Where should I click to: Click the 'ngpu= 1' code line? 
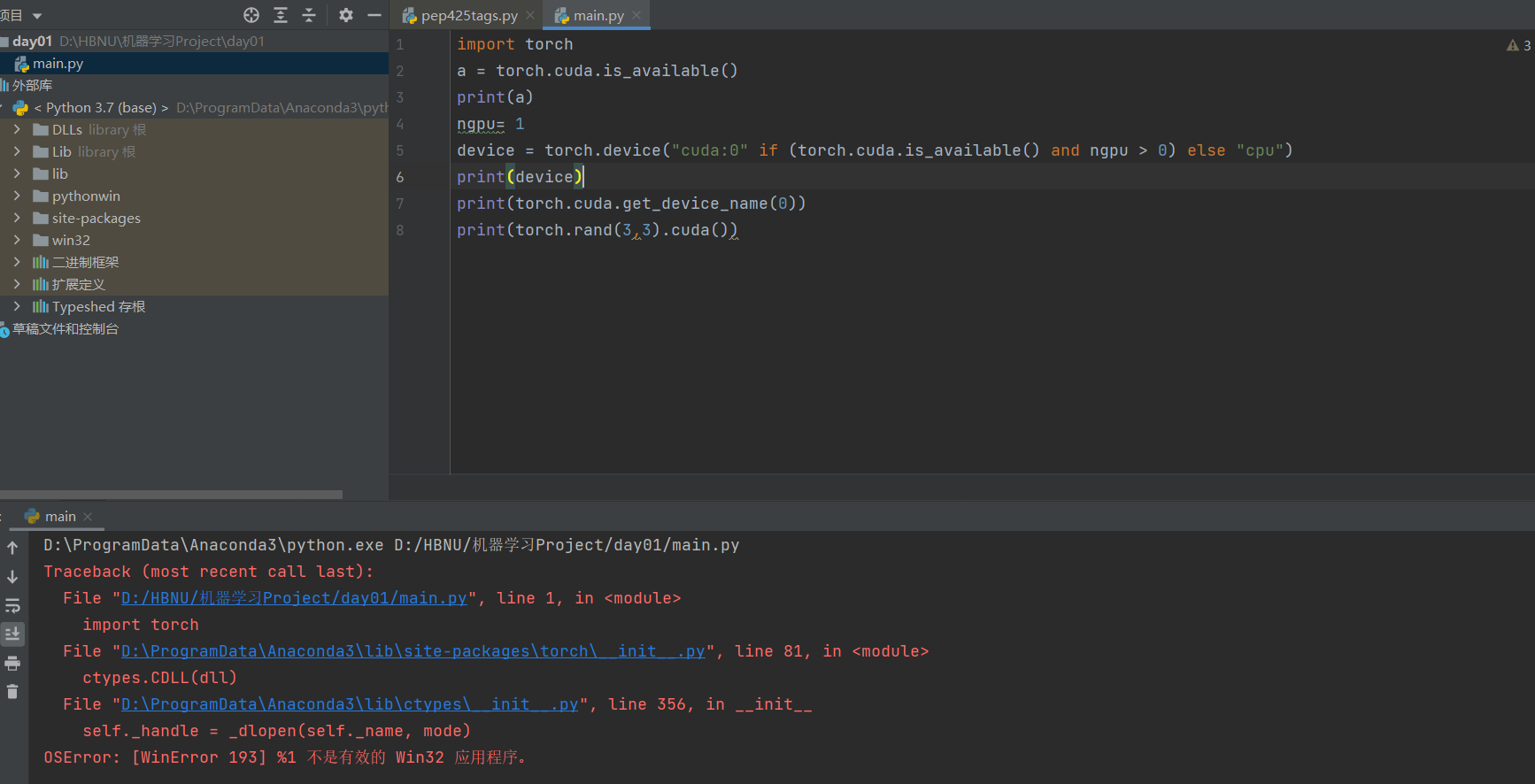pyautogui.click(x=490, y=124)
